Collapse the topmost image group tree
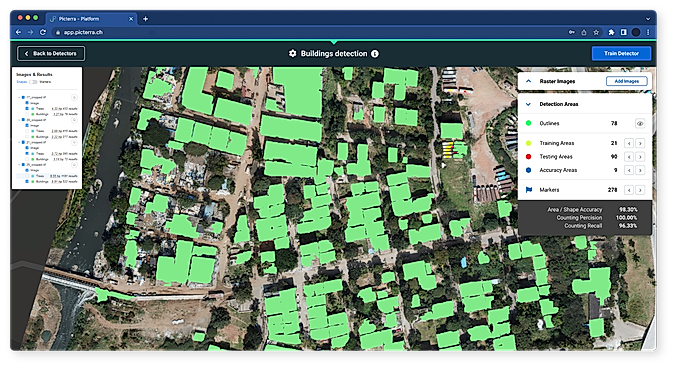The image size is (674, 368). pos(19,98)
